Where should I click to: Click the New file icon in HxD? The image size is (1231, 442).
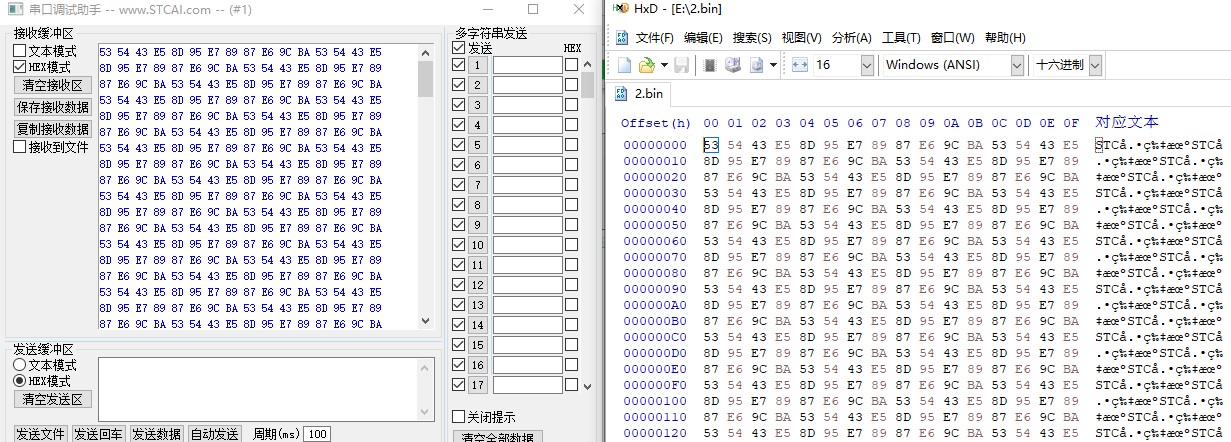tap(624, 65)
